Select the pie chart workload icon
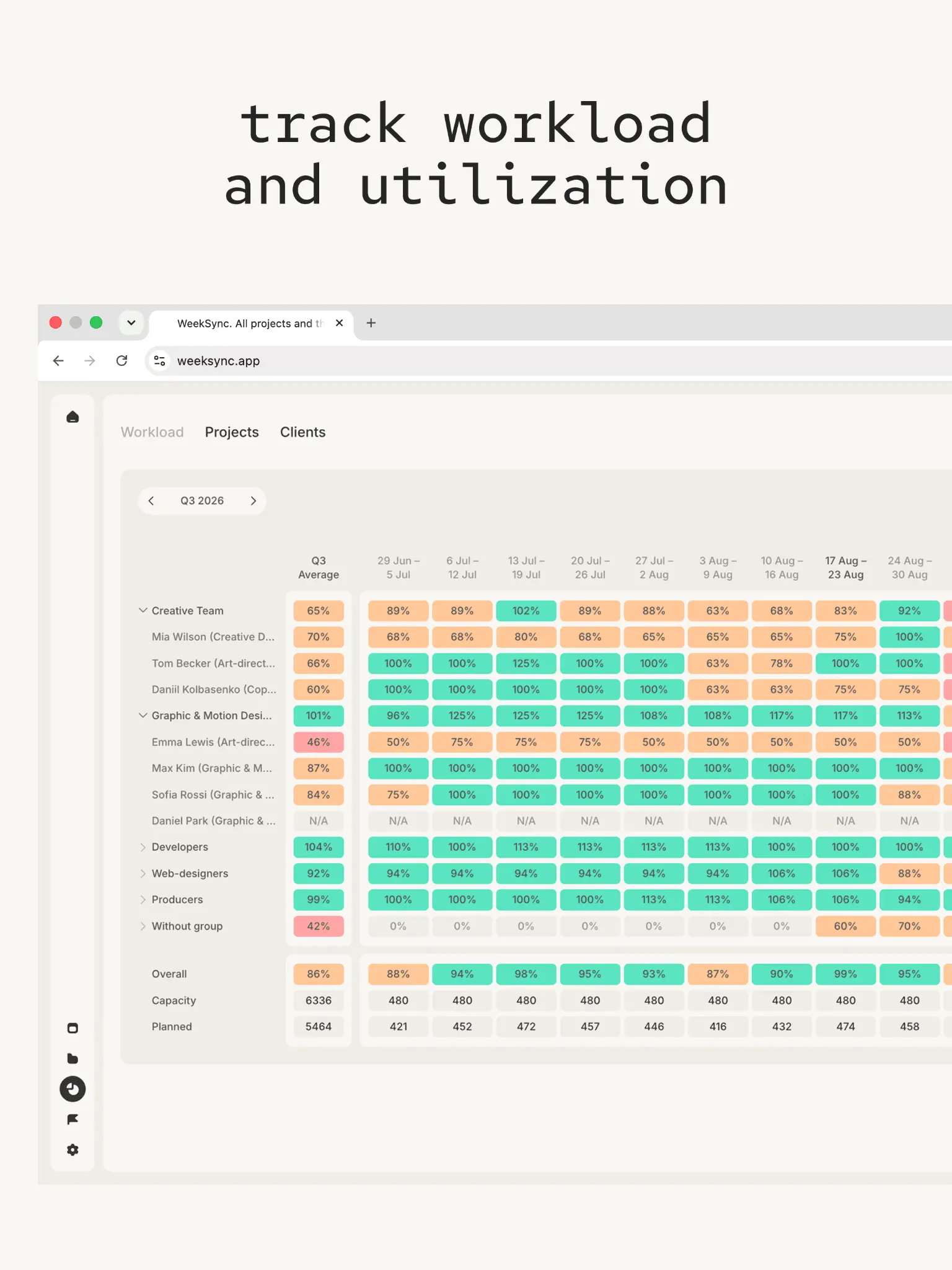This screenshot has height=1270, width=952. [73, 1089]
